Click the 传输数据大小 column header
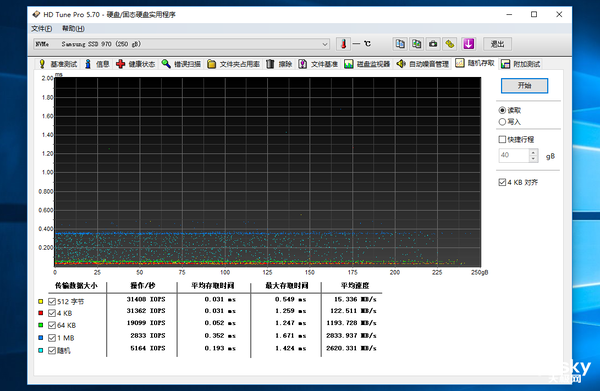600x391 pixels. pos(76,285)
